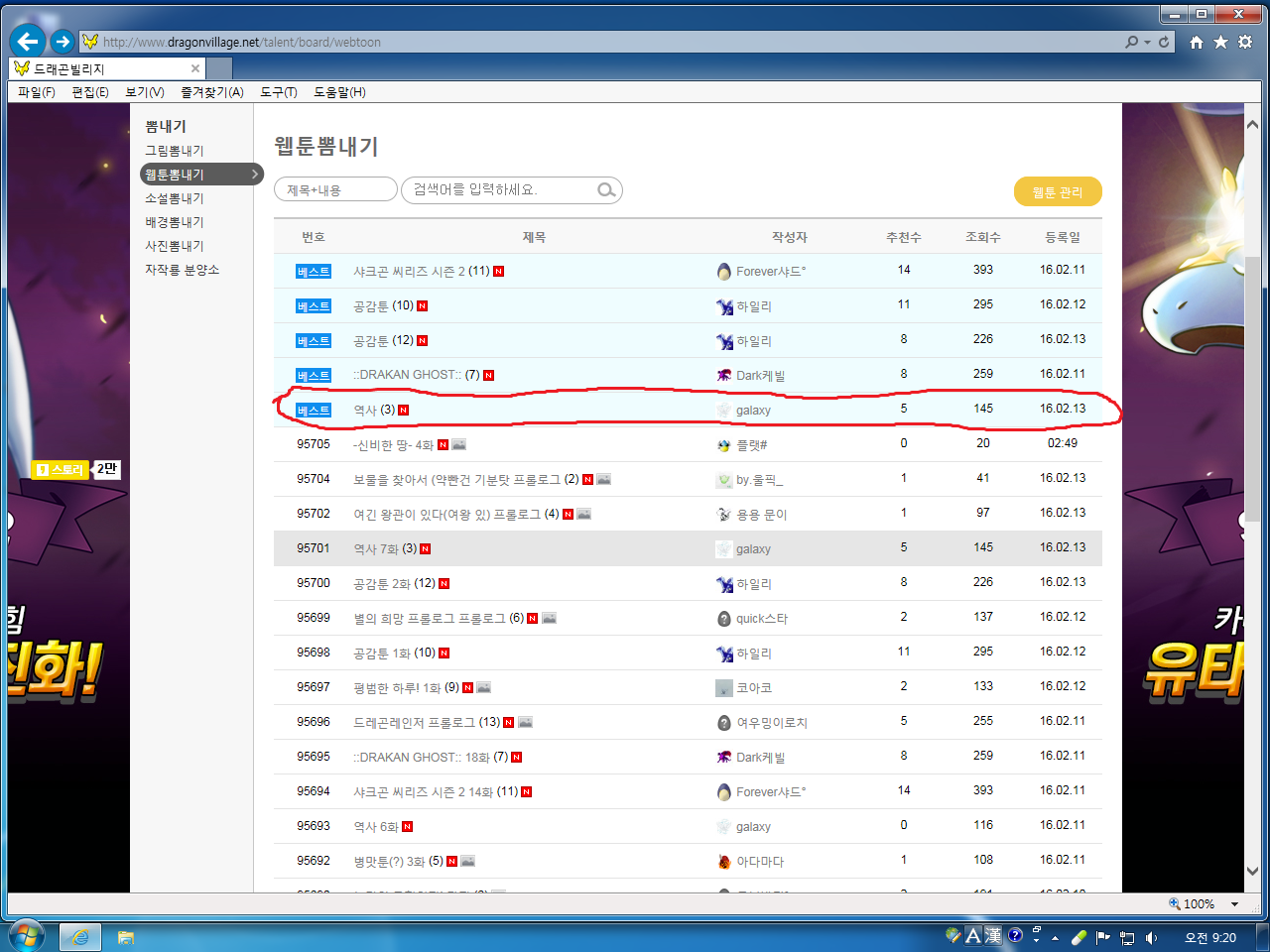Click the browser Back arrow button

[28, 41]
